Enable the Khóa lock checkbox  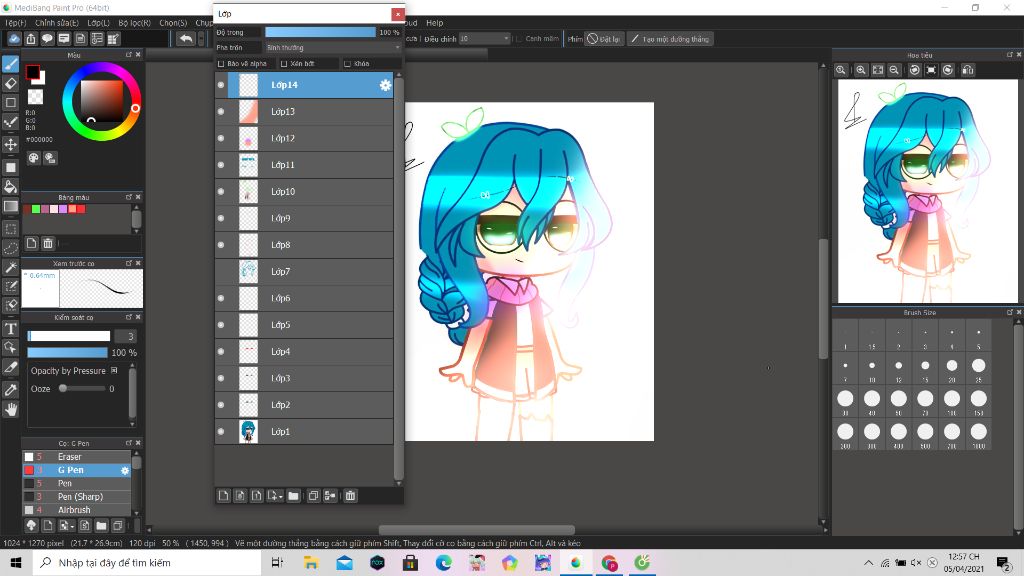tap(347, 63)
